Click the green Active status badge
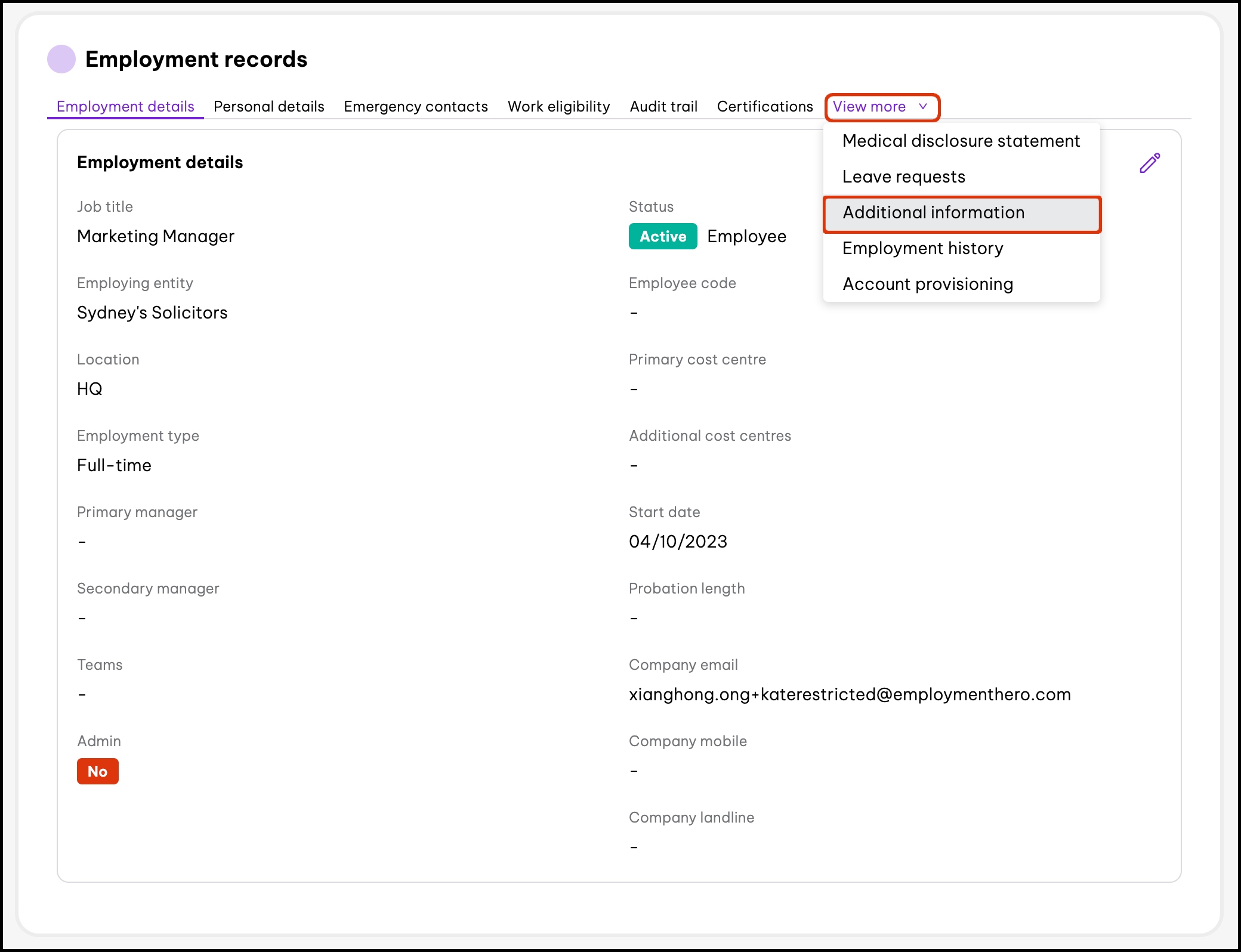The width and height of the screenshot is (1241, 952). tap(663, 236)
